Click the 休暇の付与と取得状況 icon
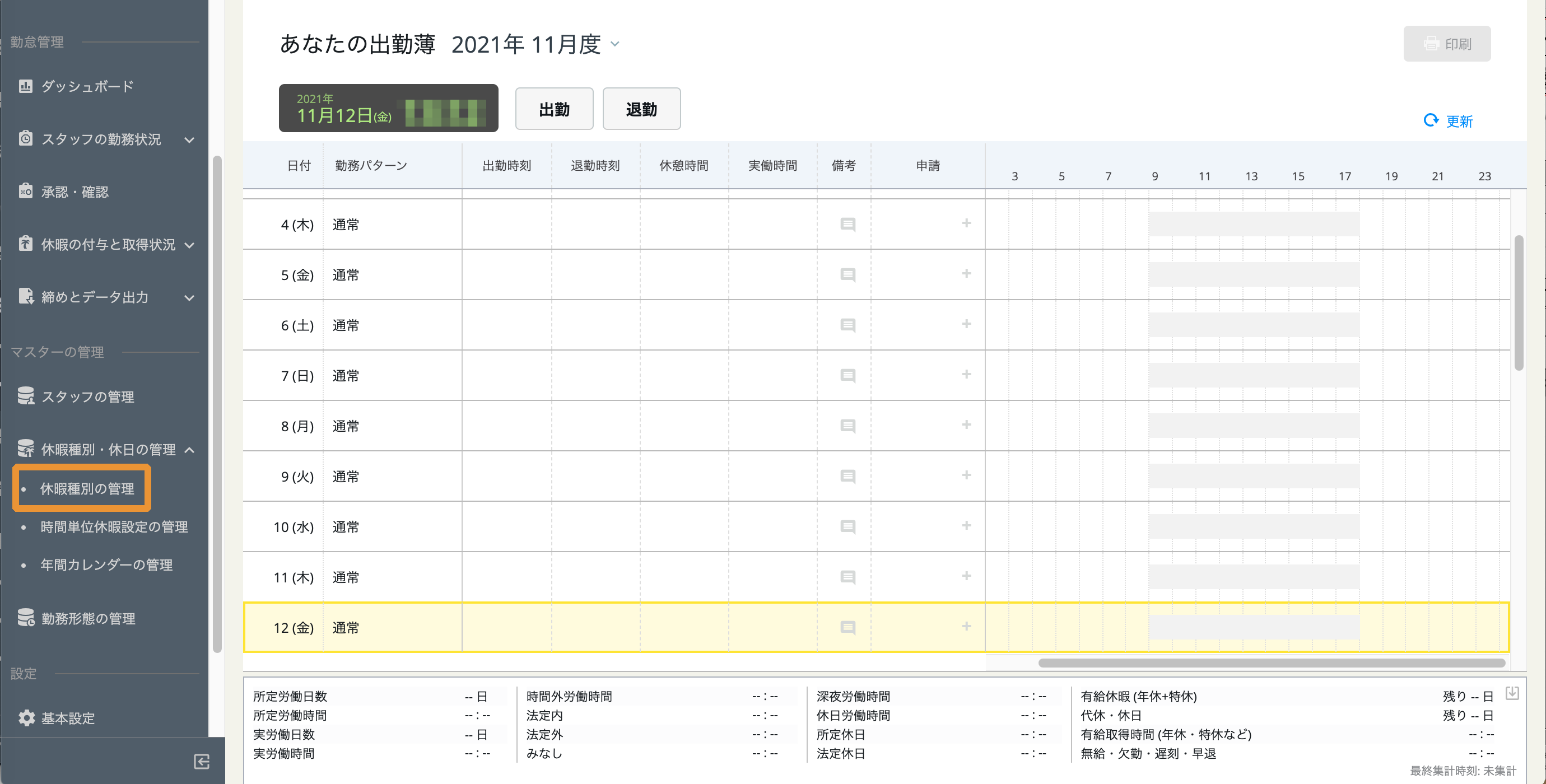Viewport: 1546px width, 784px height. click(x=25, y=244)
